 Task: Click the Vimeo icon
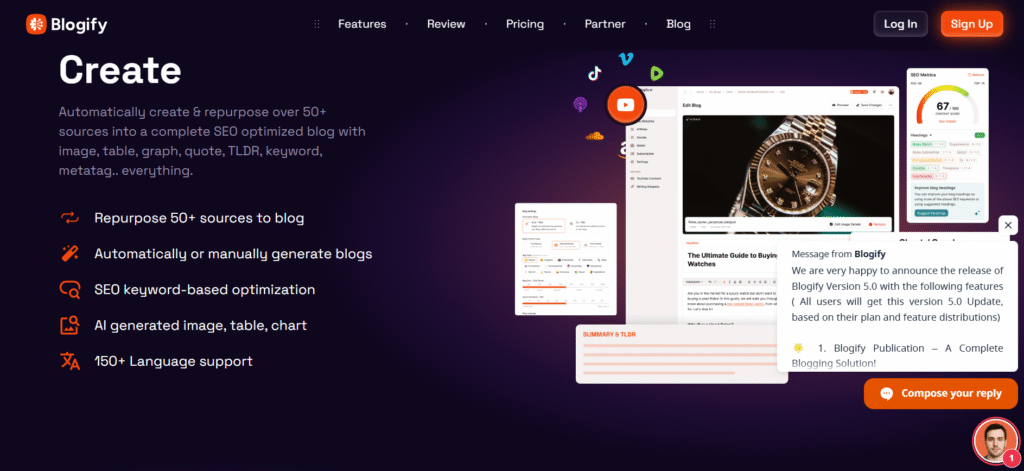[626, 59]
